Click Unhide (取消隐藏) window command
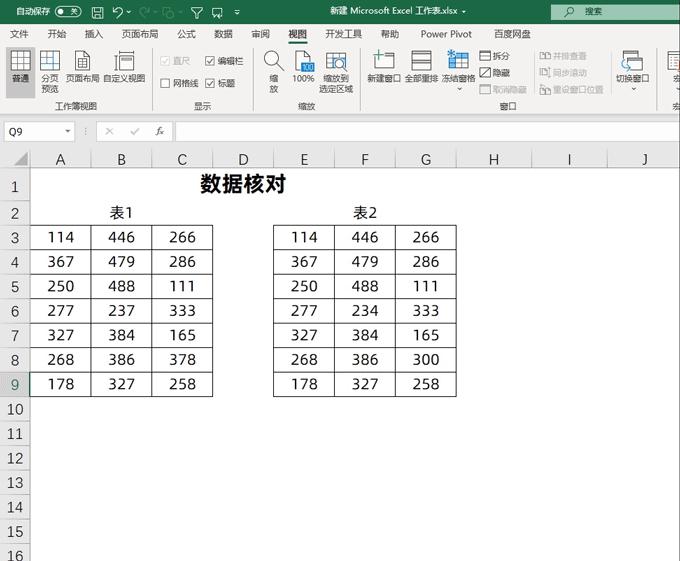680x561 pixels. 503,89
